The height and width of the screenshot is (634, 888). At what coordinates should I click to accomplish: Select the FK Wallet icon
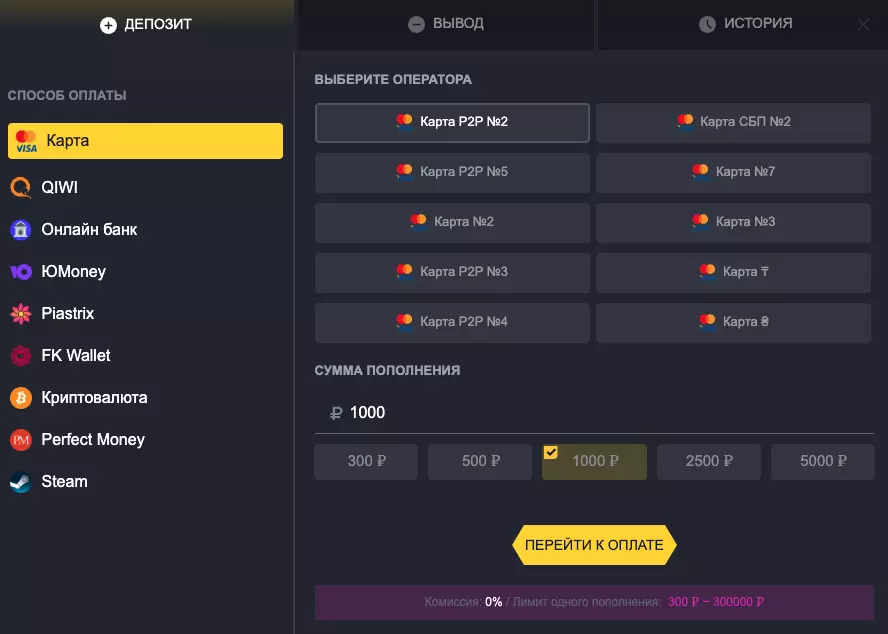pos(21,355)
